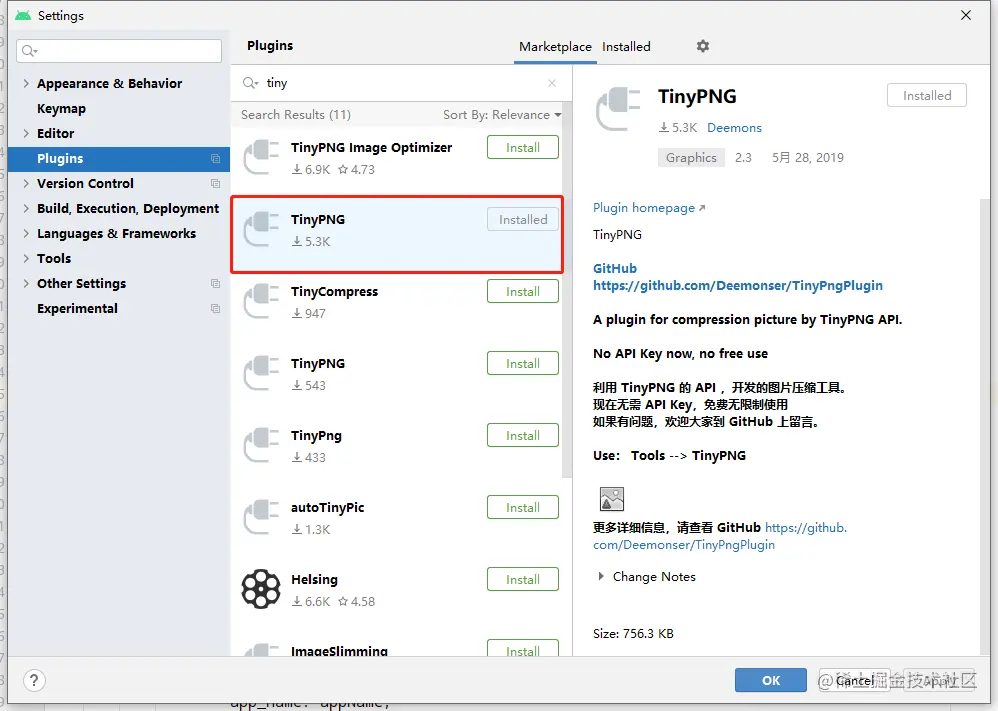Open the bold GitHub TinyPngPlugin URL
998x711 pixels.
point(738,285)
